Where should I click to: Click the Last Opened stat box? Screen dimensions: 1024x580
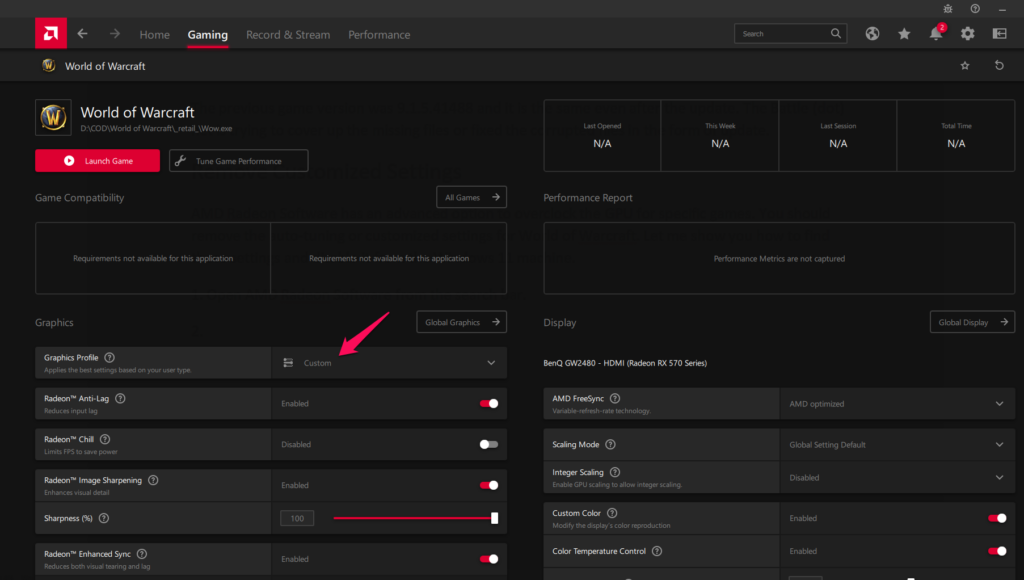pos(602,135)
